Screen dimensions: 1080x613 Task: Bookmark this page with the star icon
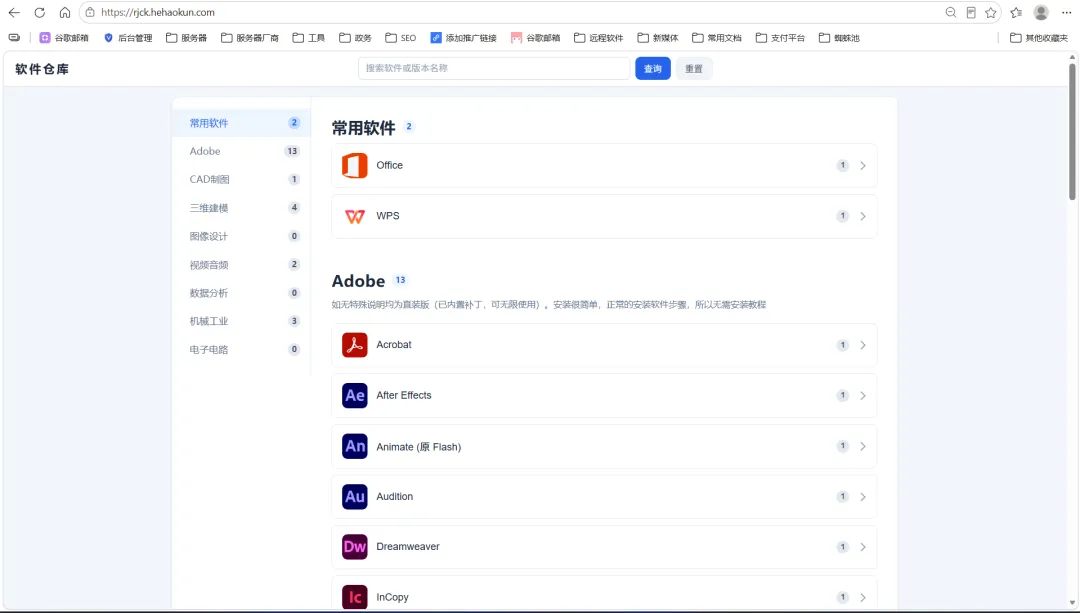[990, 12]
